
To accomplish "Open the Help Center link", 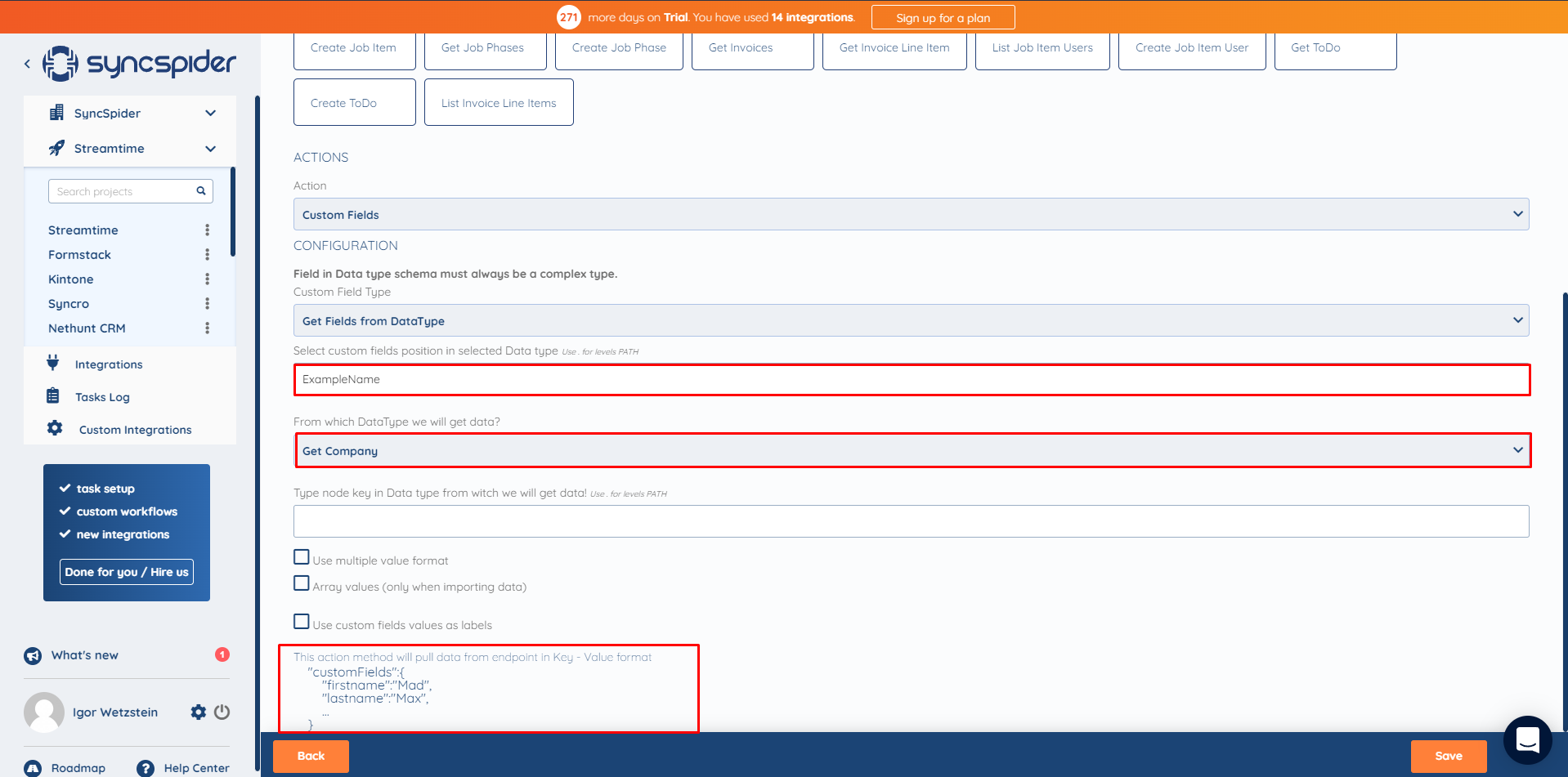I will 196,768.
